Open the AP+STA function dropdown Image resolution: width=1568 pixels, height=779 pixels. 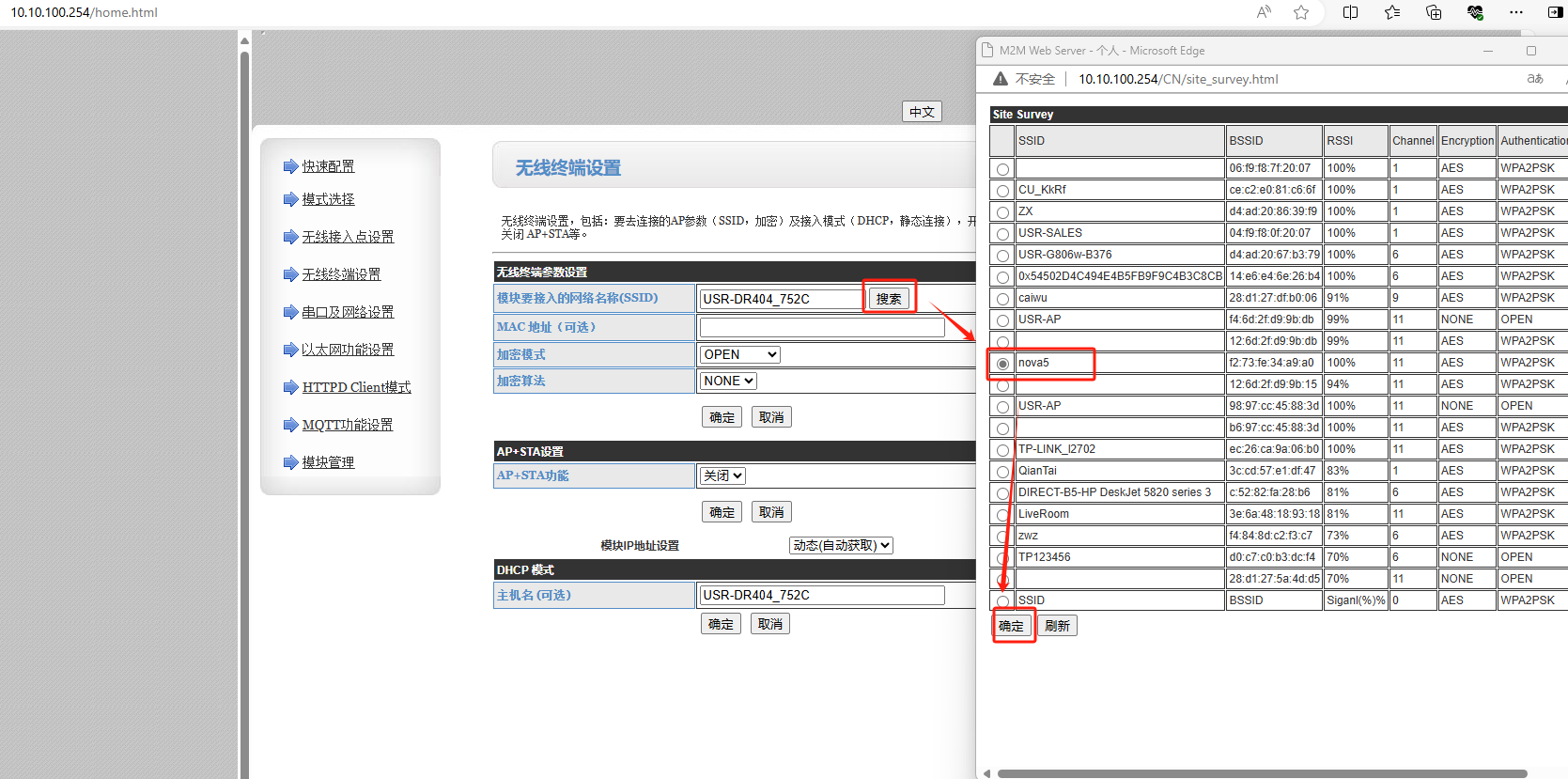[722, 475]
